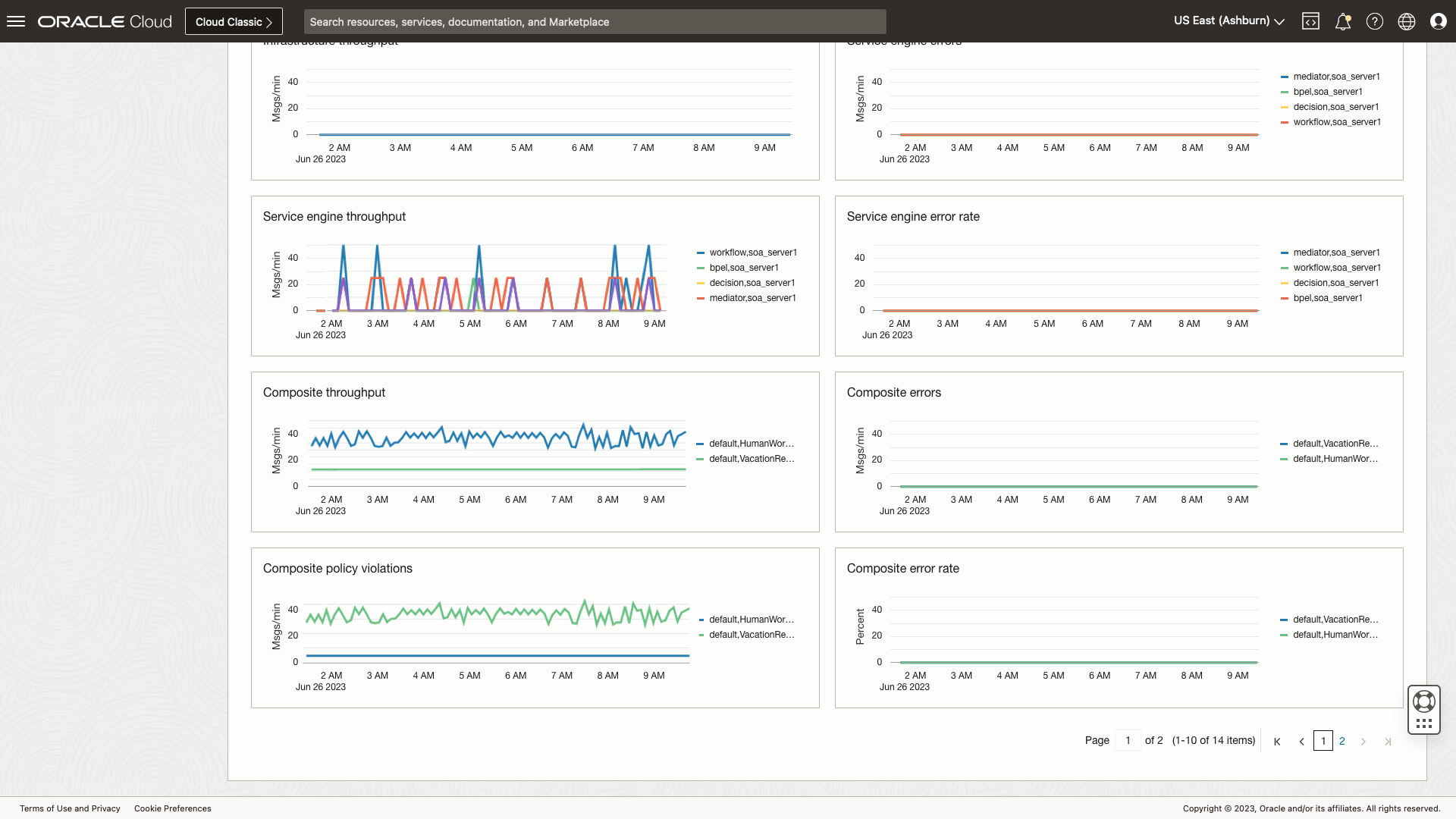Open the developer tools console icon
1456x819 pixels.
1311,20
